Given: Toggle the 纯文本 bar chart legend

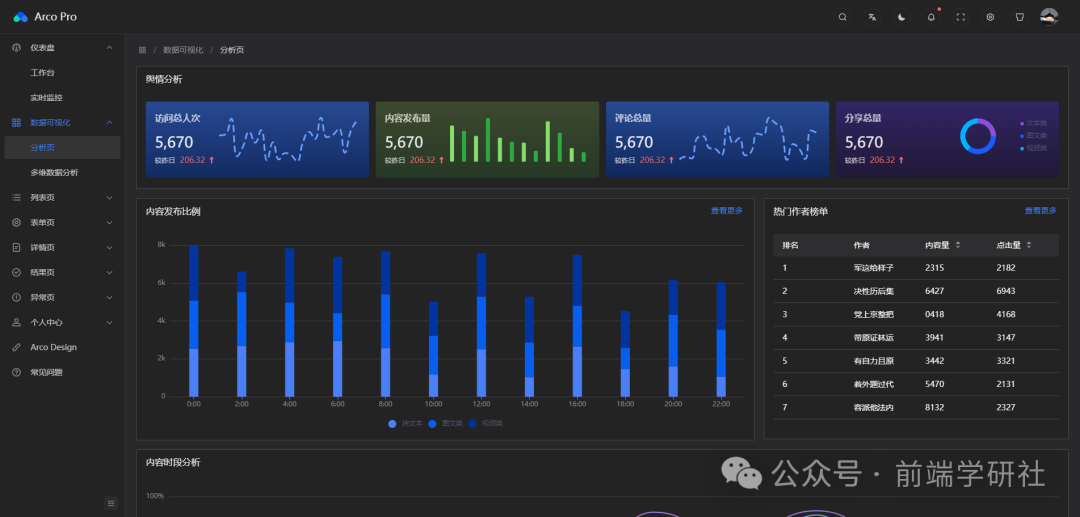Looking at the screenshot, I should click(x=406, y=423).
